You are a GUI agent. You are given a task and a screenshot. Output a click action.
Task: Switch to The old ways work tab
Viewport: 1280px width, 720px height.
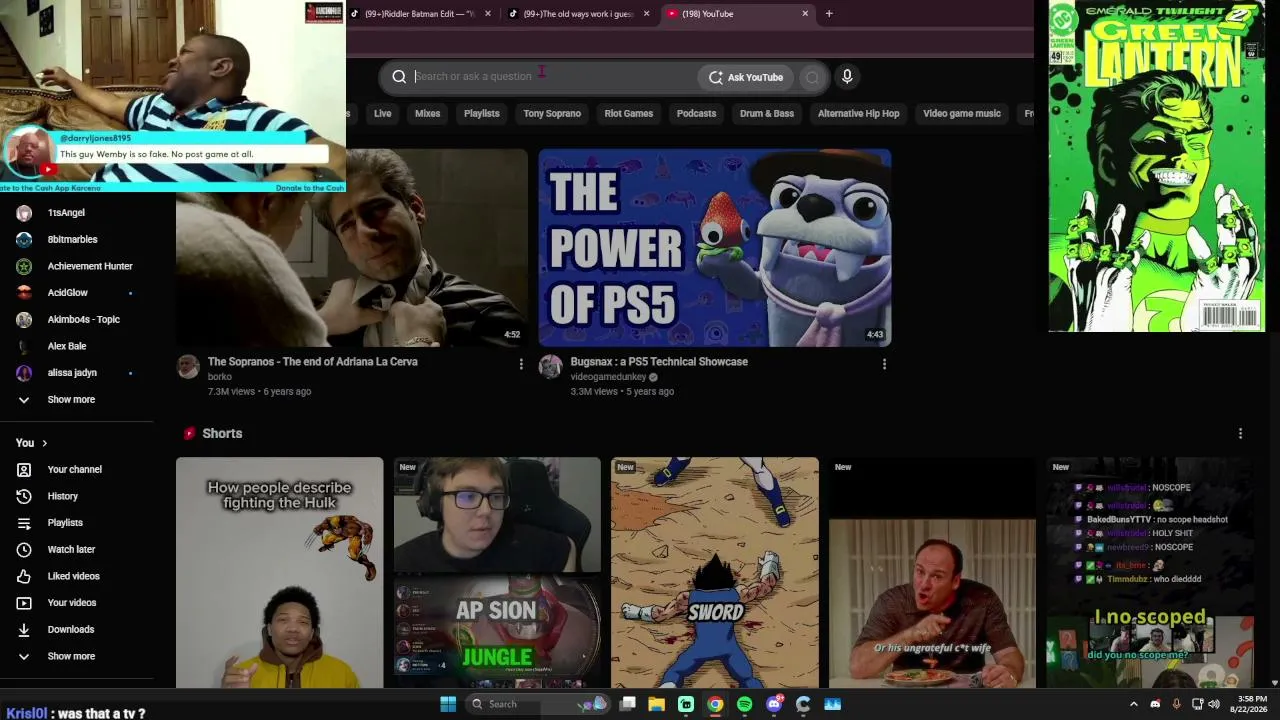click(581, 14)
